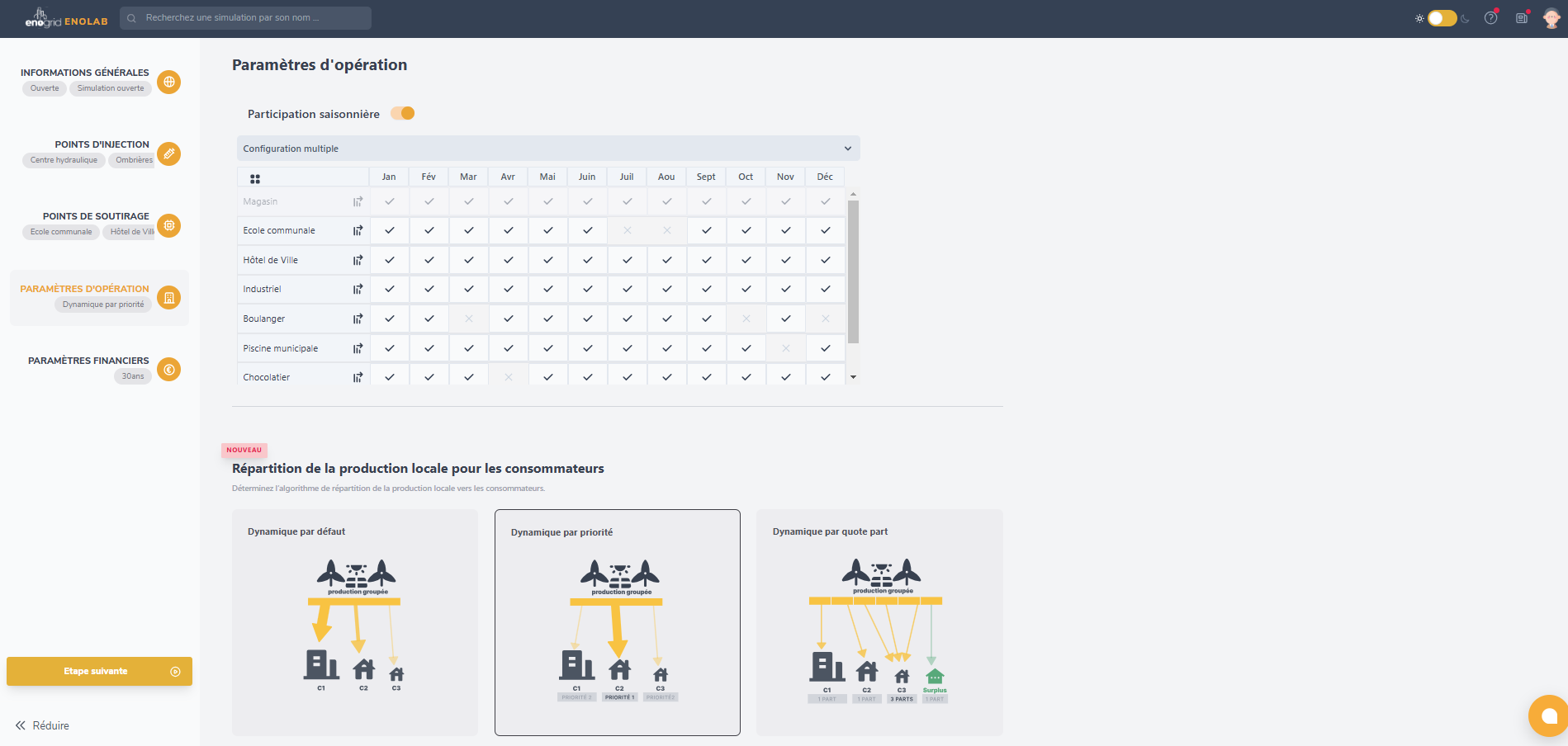
Task: Select Dynamique par quote part option
Action: pyautogui.click(x=879, y=622)
